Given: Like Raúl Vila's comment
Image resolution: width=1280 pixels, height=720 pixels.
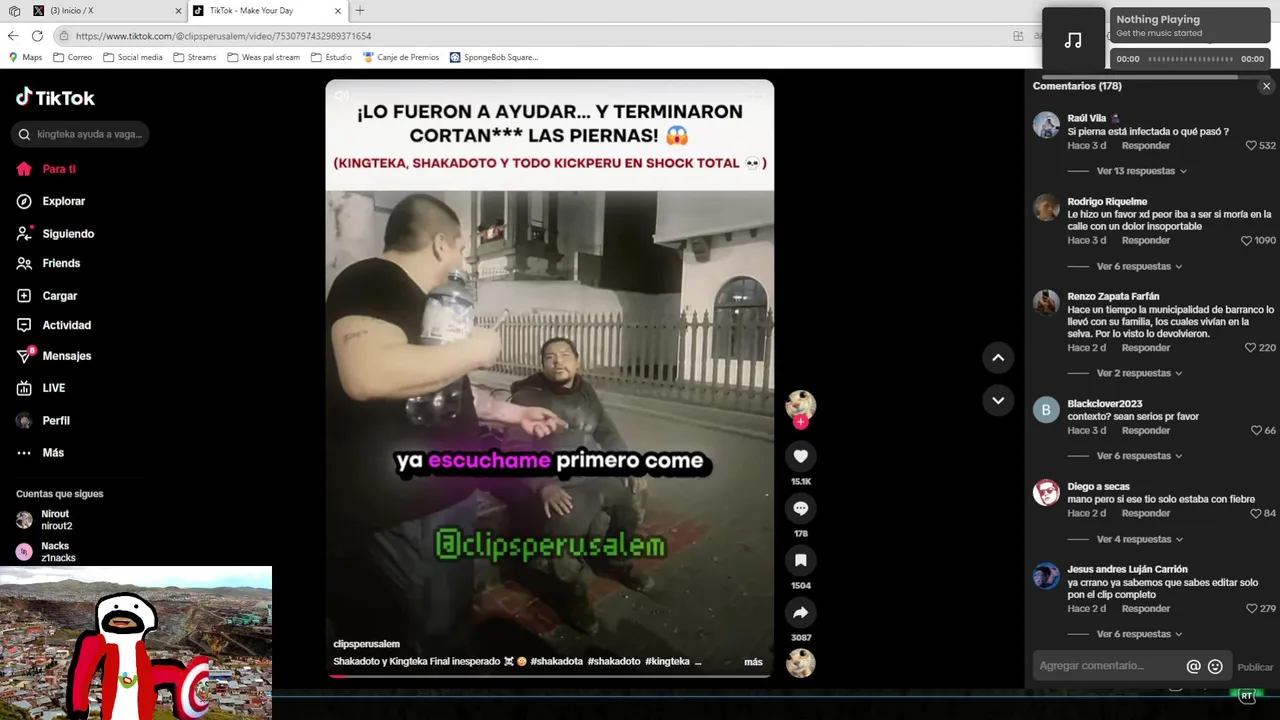Looking at the screenshot, I should click(1251, 146).
